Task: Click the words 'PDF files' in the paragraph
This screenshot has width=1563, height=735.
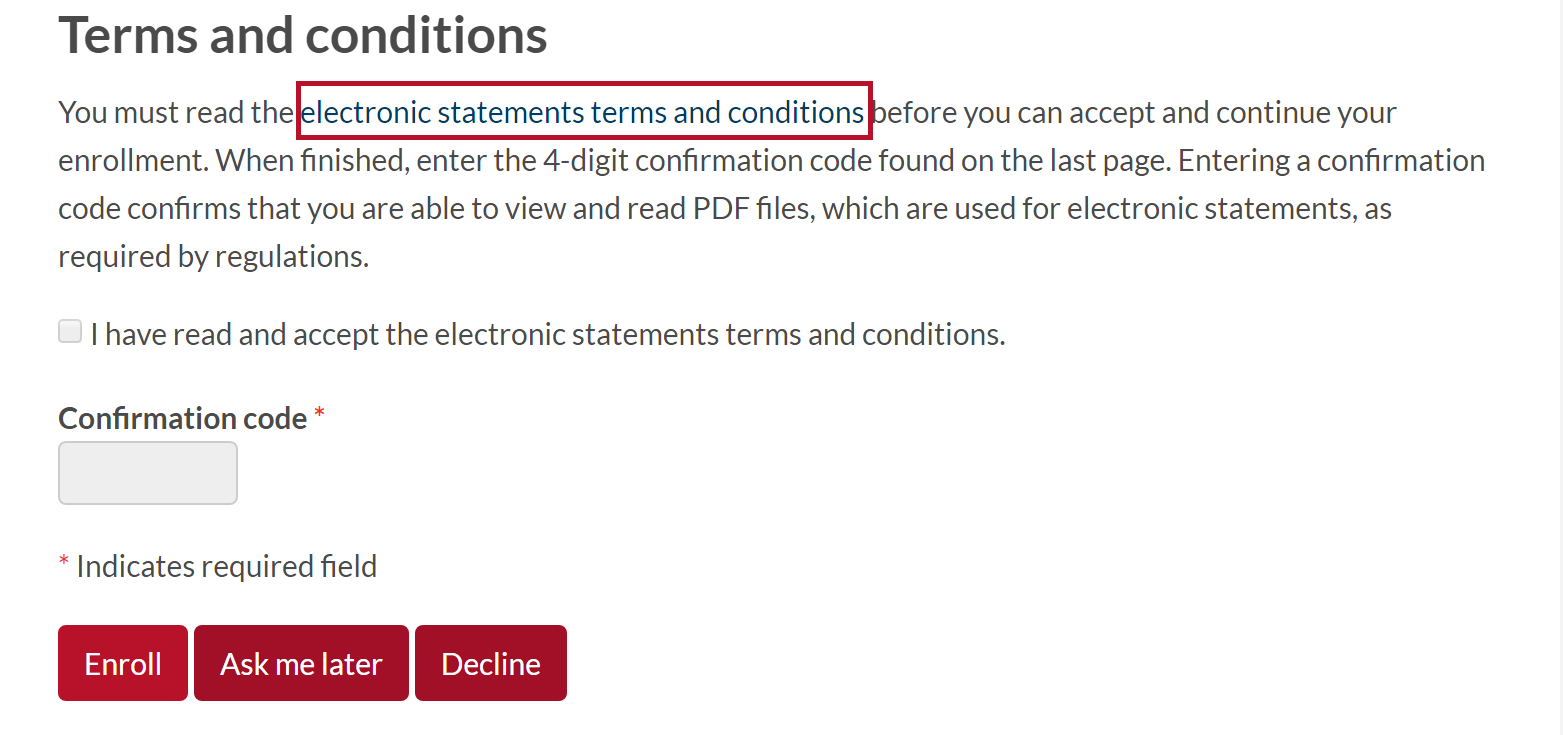Action: (746, 209)
